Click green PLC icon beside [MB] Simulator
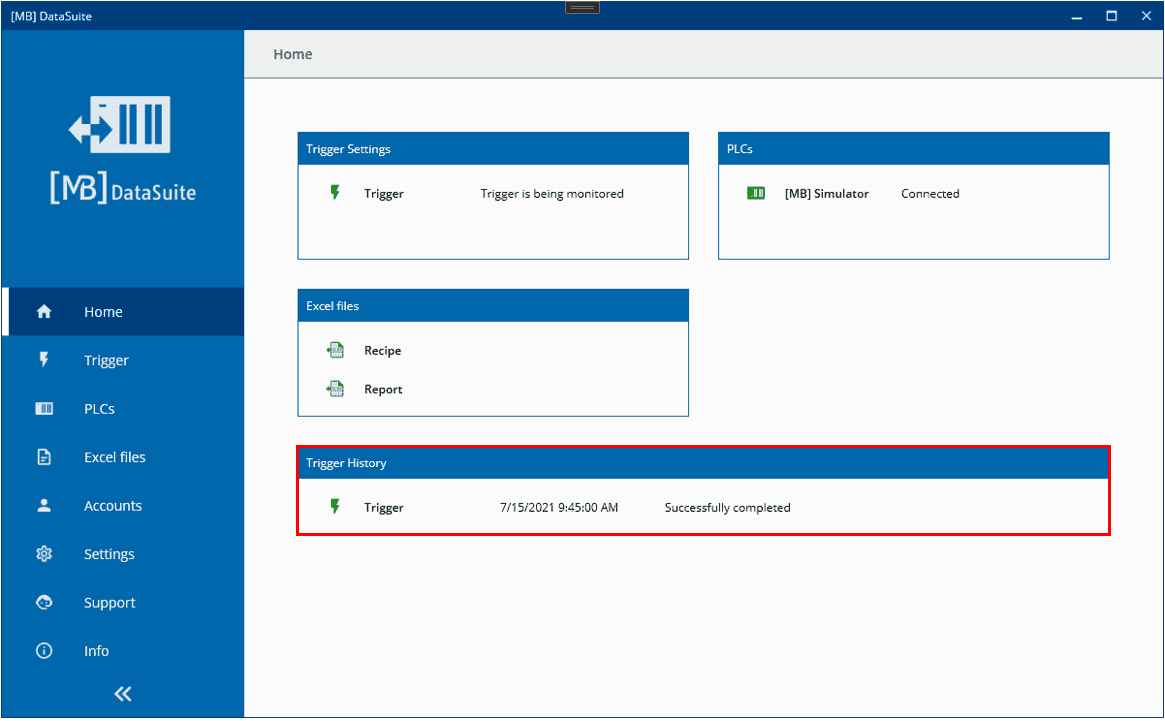This screenshot has width=1165, height=721. [756, 193]
